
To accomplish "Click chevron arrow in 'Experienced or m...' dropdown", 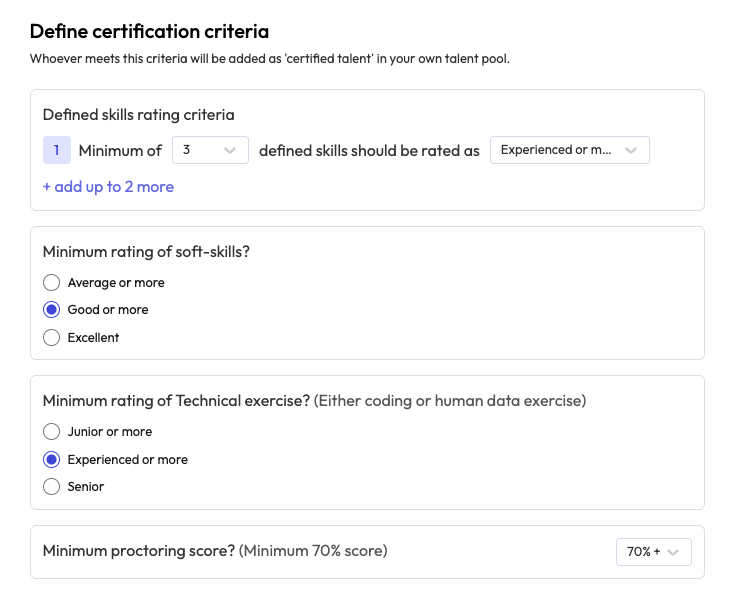I will click(x=630, y=151).
